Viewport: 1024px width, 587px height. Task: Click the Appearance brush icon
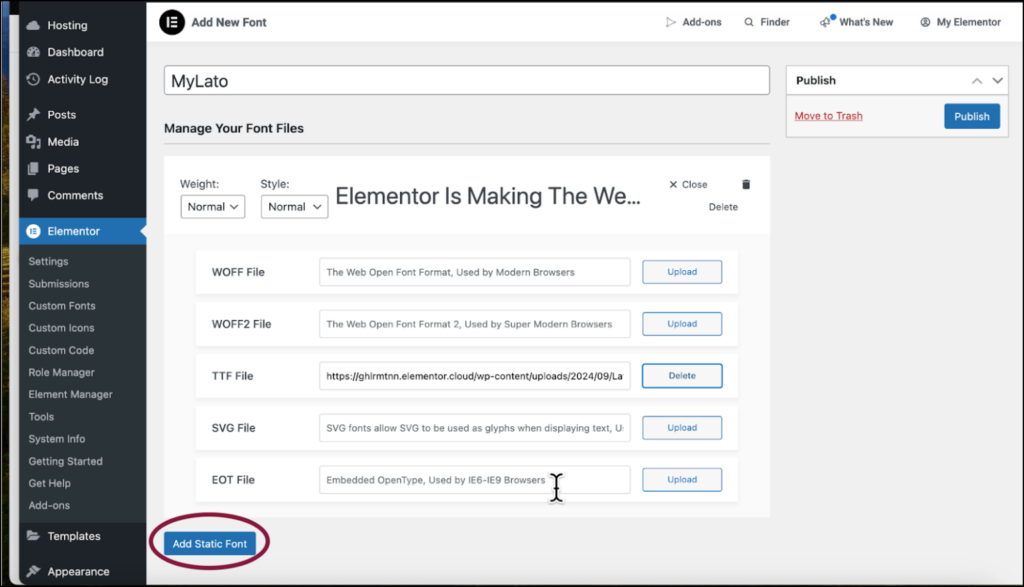[x=33, y=571]
